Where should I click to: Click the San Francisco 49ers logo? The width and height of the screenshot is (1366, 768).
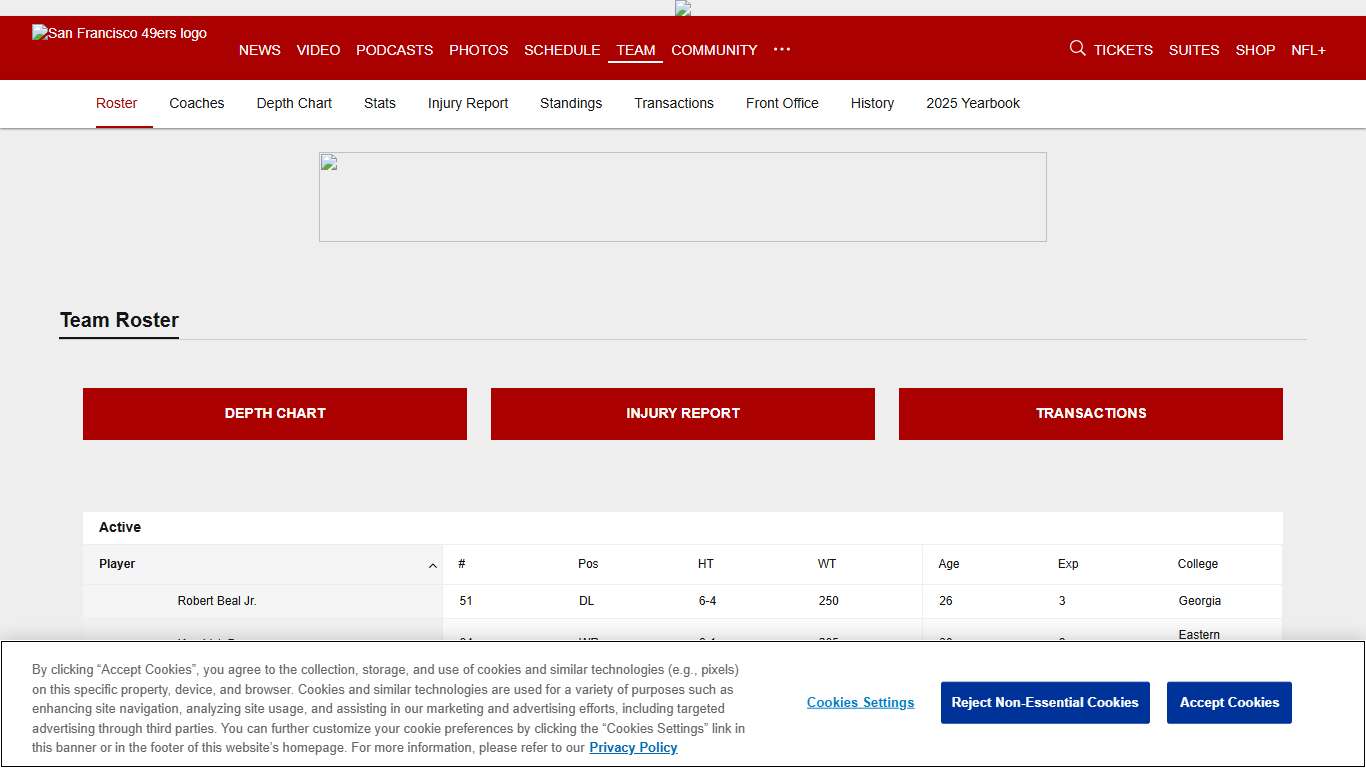119,33
